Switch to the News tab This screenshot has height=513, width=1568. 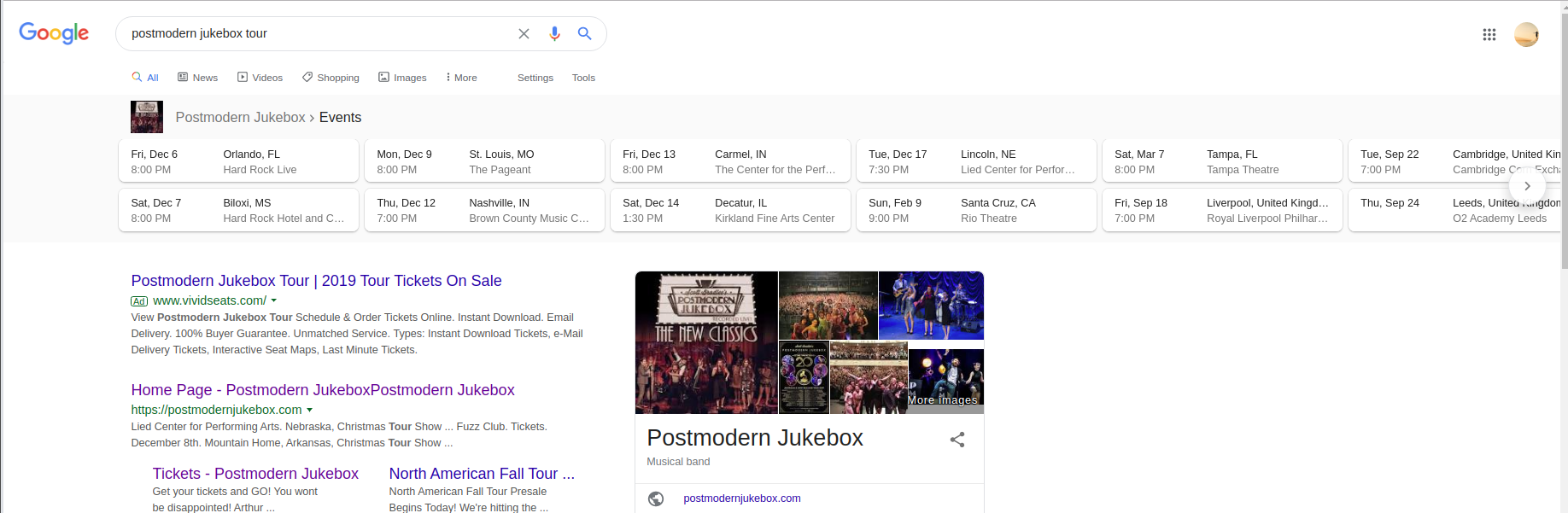pos(197,78)
